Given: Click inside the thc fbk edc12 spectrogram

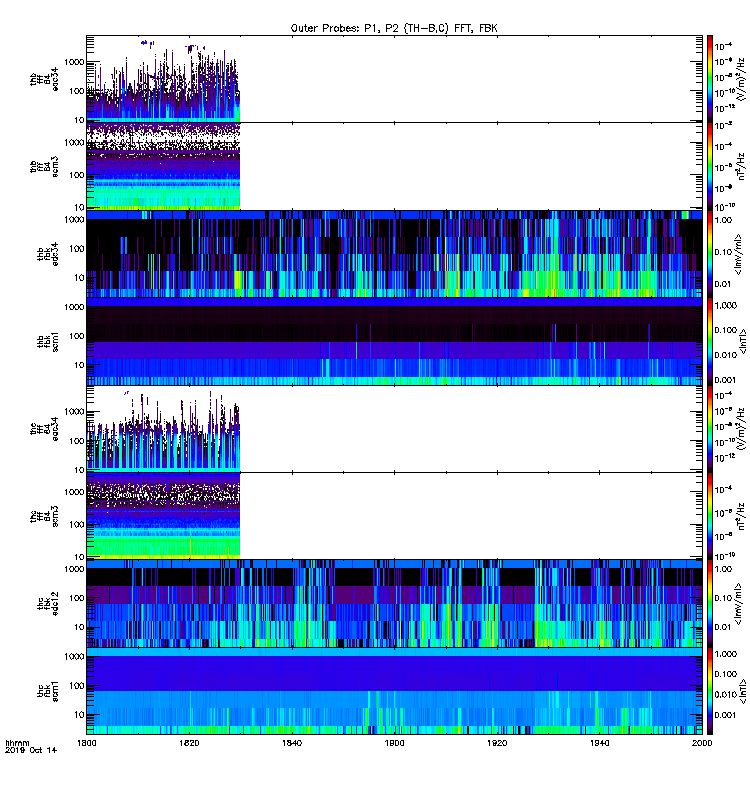Looking at the screenshot, I should [394, 604].
